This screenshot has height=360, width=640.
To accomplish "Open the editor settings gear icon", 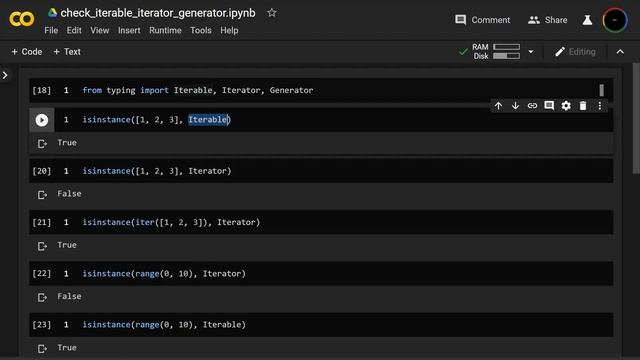I will coord(566,106).
